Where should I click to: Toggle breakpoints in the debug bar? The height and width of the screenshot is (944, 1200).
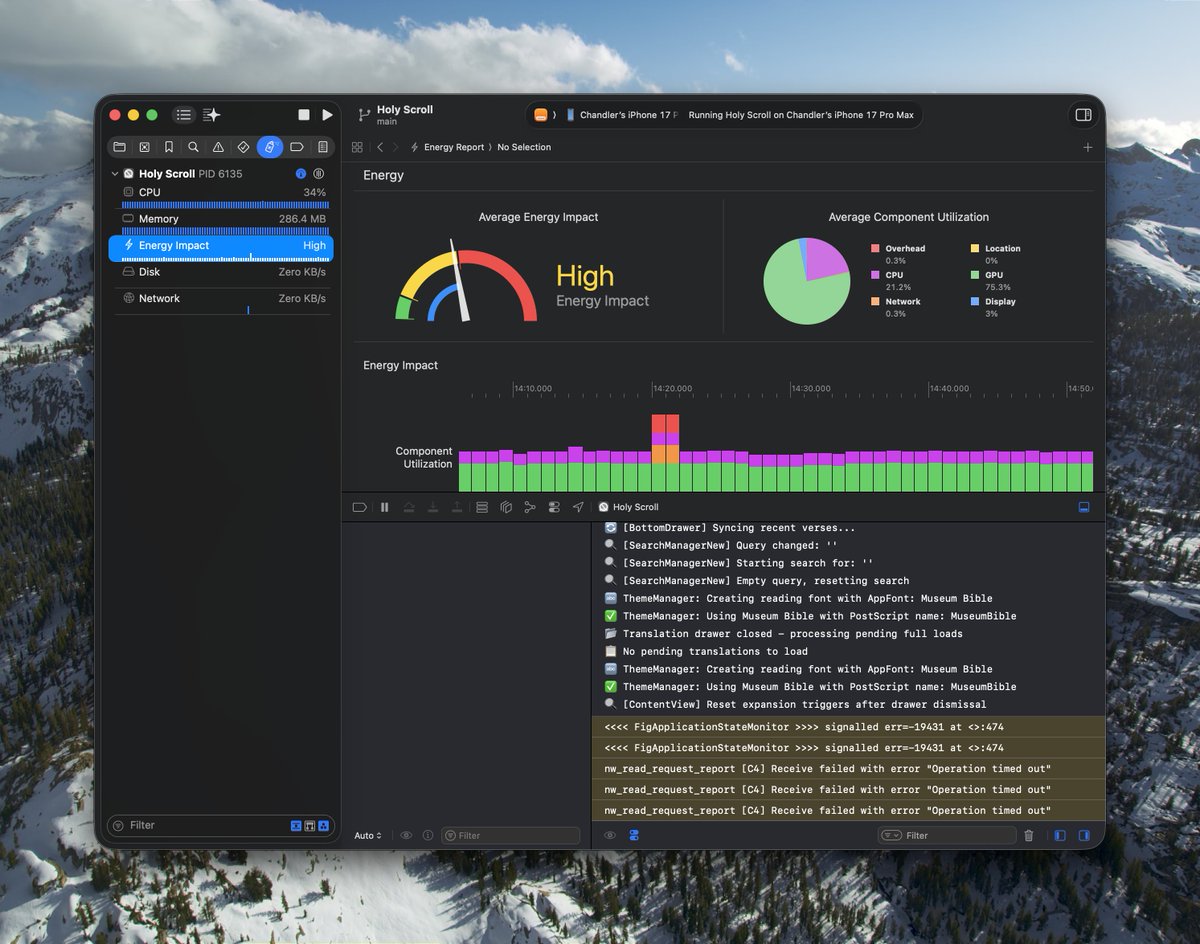(359, 508)
